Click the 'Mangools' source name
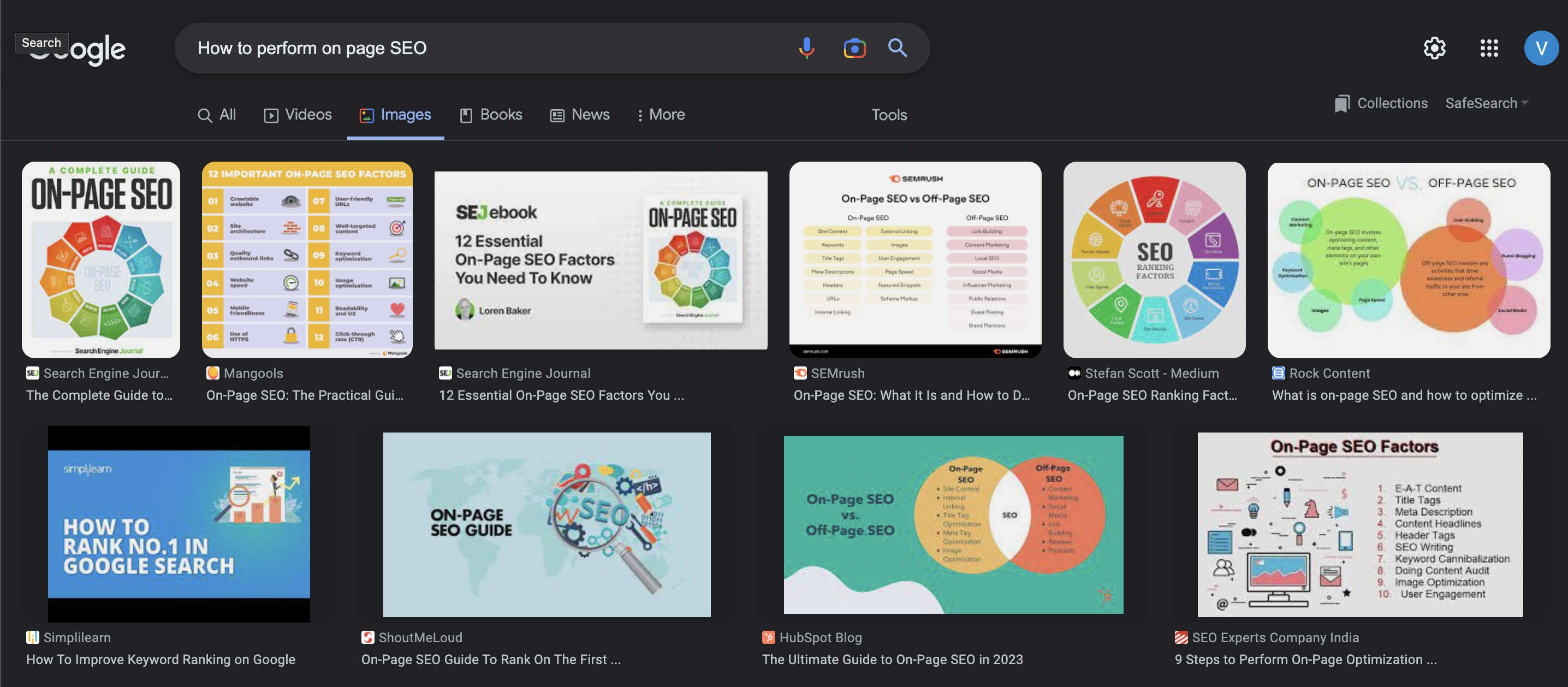The height and width of the screenshot is (687, 1568). pos(253,374)
